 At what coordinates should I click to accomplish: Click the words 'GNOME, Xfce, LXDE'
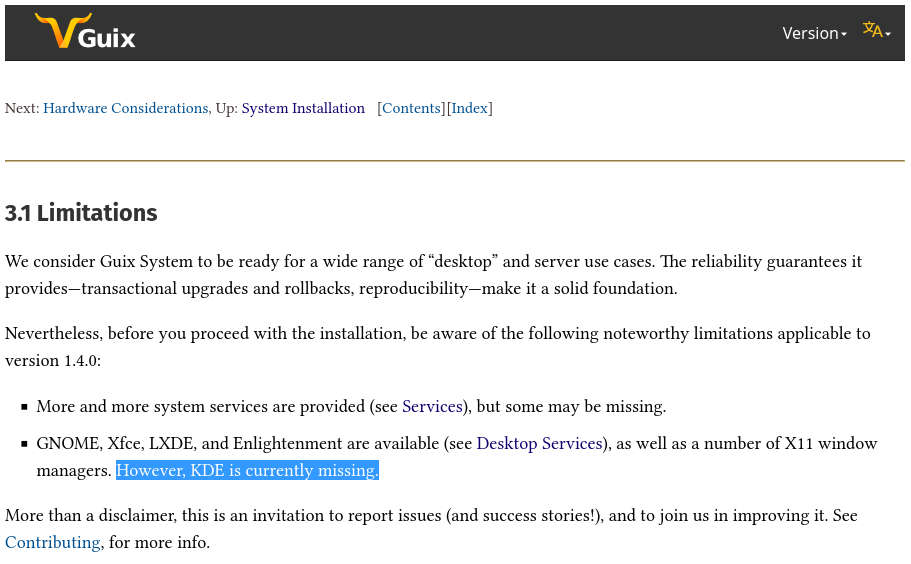coord(115,444)
